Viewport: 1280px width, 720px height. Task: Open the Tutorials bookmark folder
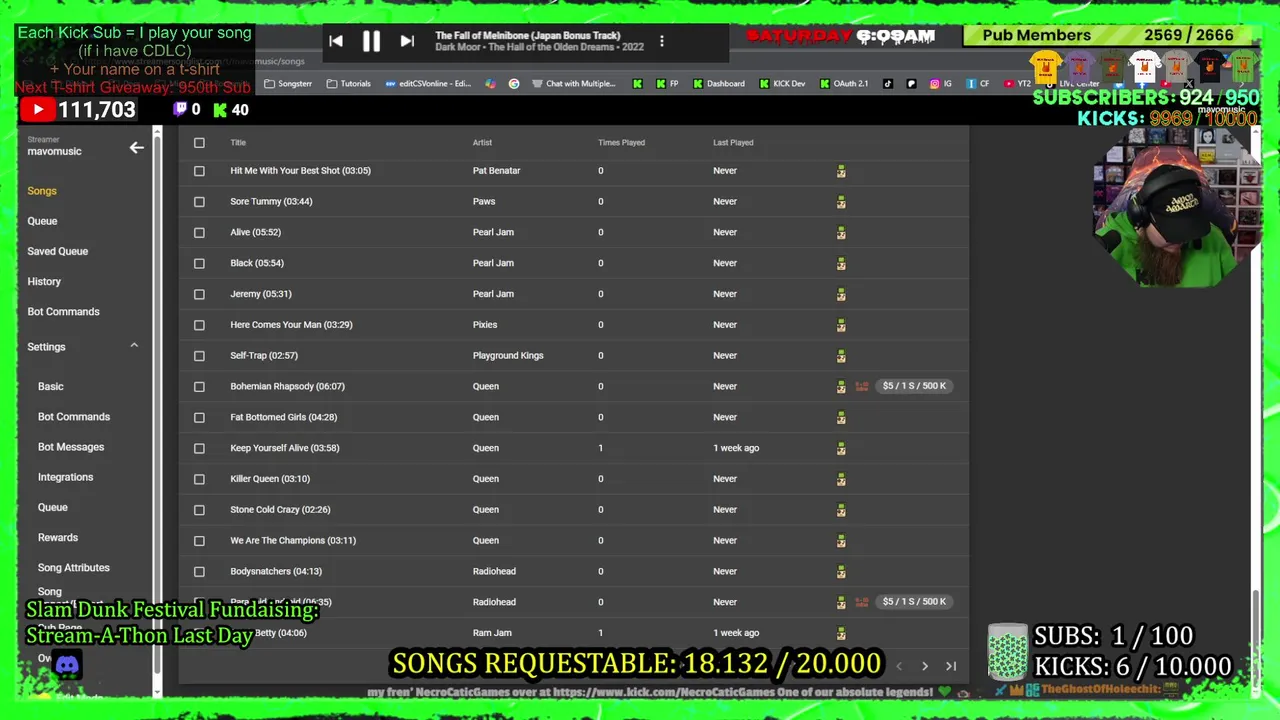349,84
